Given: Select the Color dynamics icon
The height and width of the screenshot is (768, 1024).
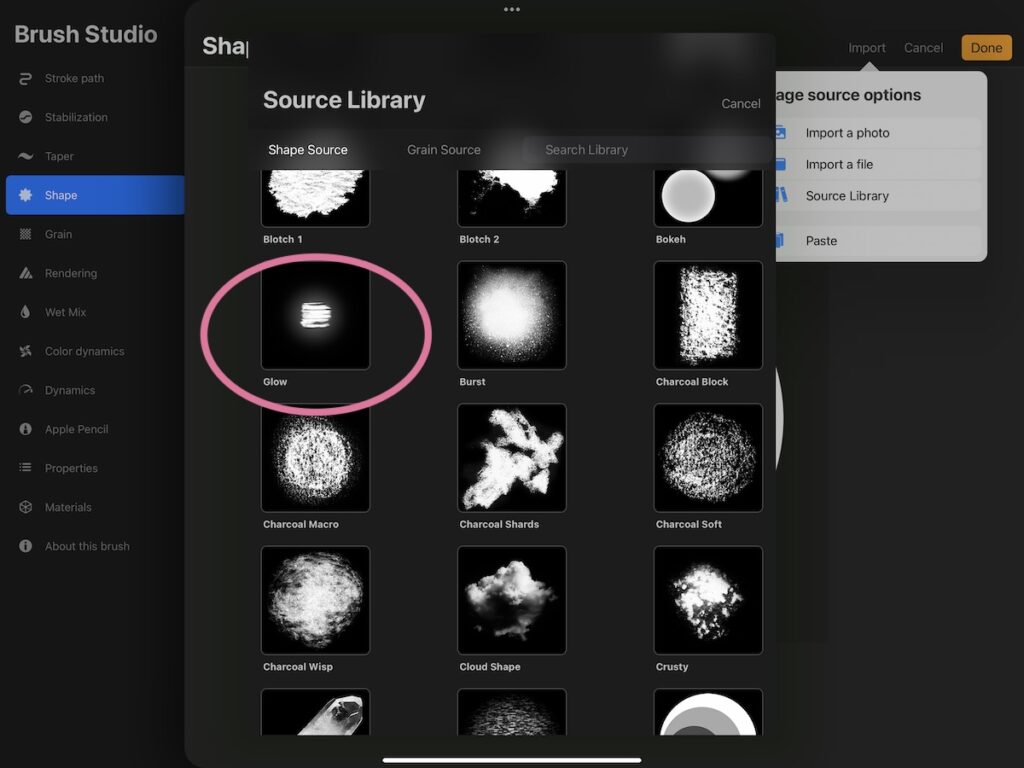Looking at the screenshot, I should tap(25, 352).
